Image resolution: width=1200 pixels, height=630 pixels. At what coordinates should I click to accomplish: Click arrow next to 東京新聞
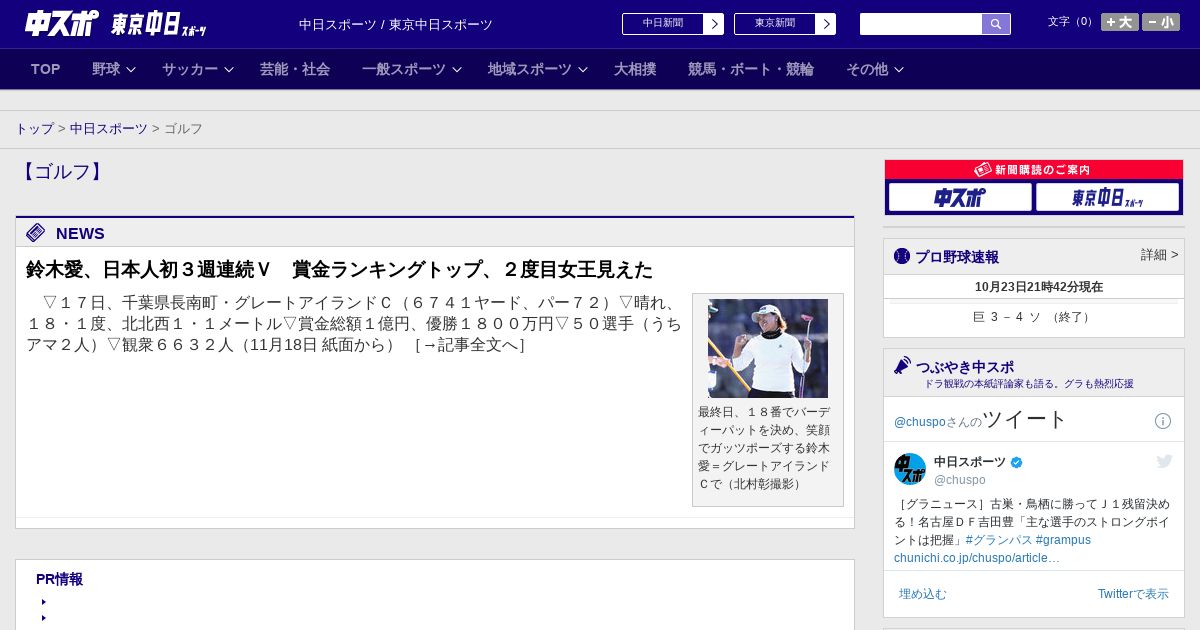pyautogui.click(x=826, y=24)
